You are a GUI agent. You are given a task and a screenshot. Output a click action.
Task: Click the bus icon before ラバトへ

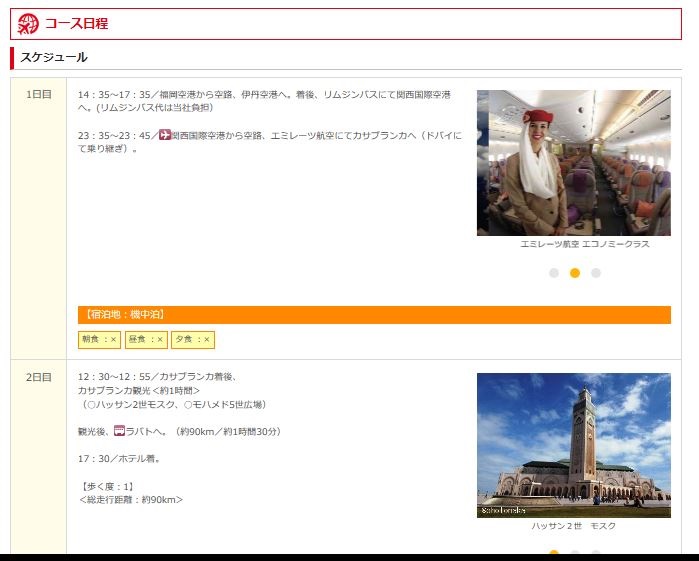click(119, 431)
